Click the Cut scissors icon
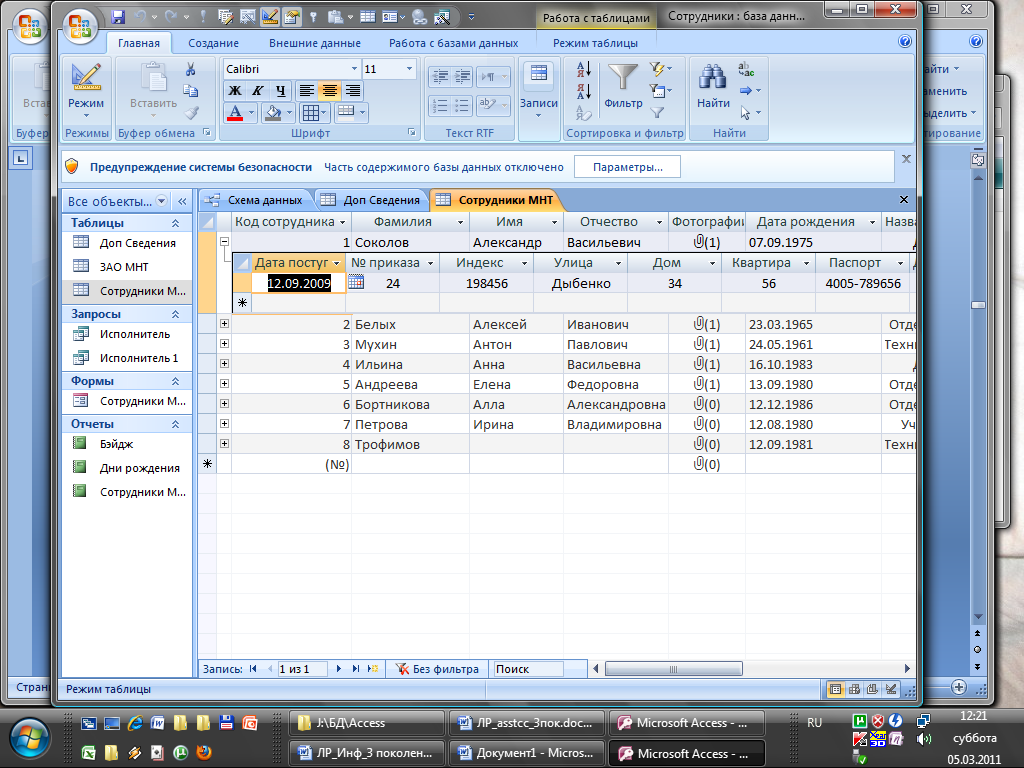Viewport: 1024px width, 768px height. pos(191,69)
